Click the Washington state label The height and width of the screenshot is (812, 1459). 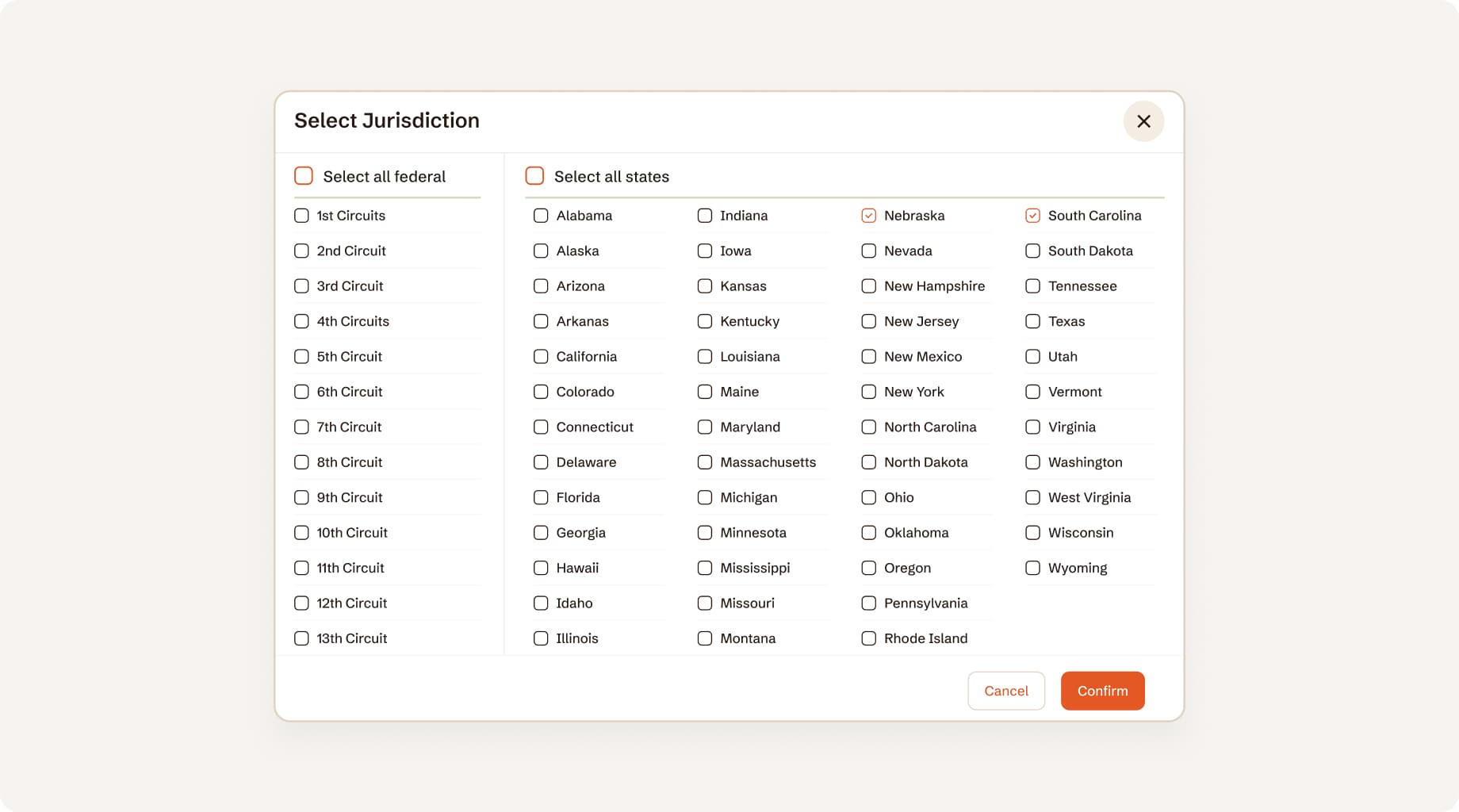(1085, 462)
